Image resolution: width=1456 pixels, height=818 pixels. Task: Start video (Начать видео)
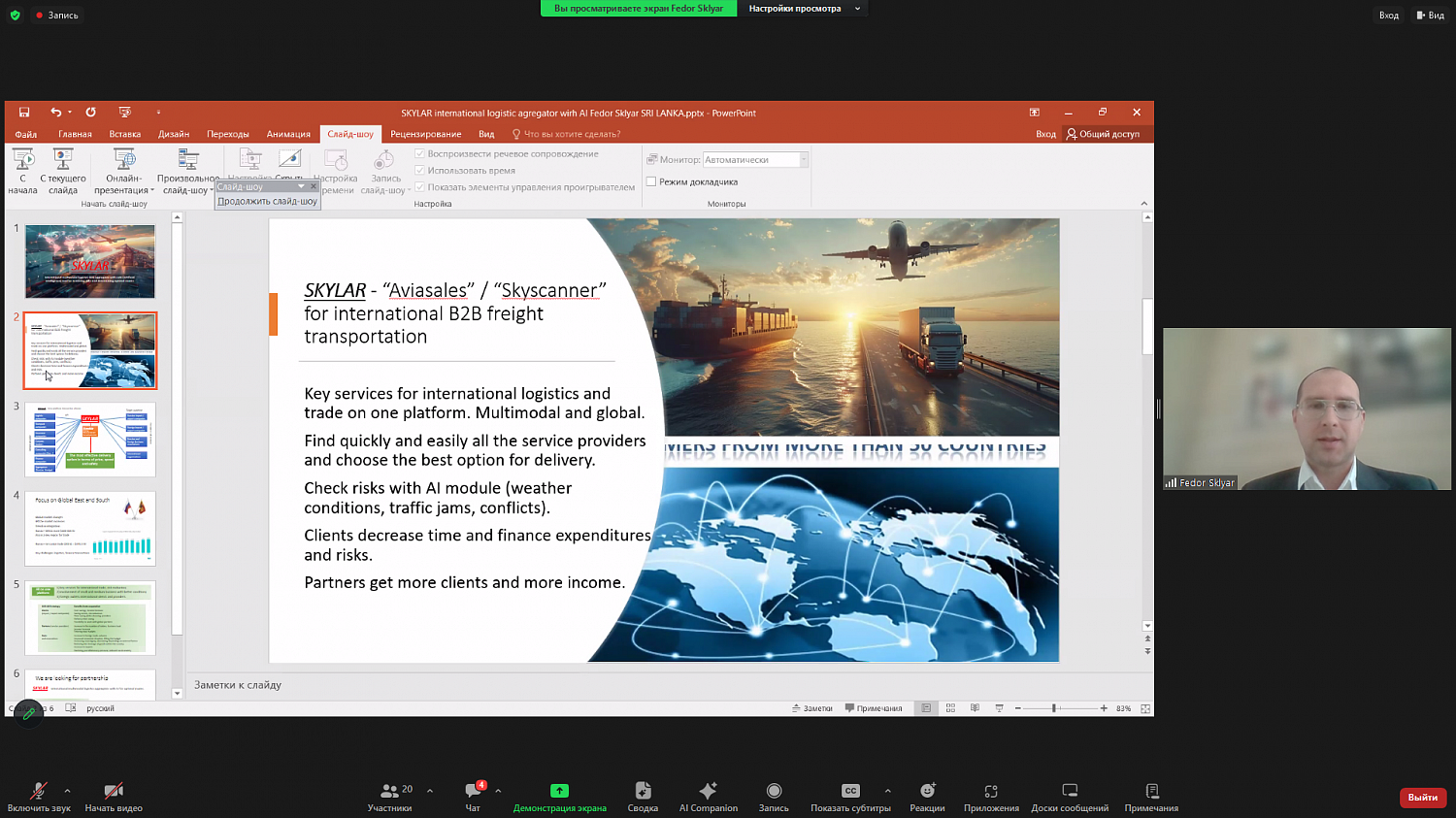(x=114, y=797)
